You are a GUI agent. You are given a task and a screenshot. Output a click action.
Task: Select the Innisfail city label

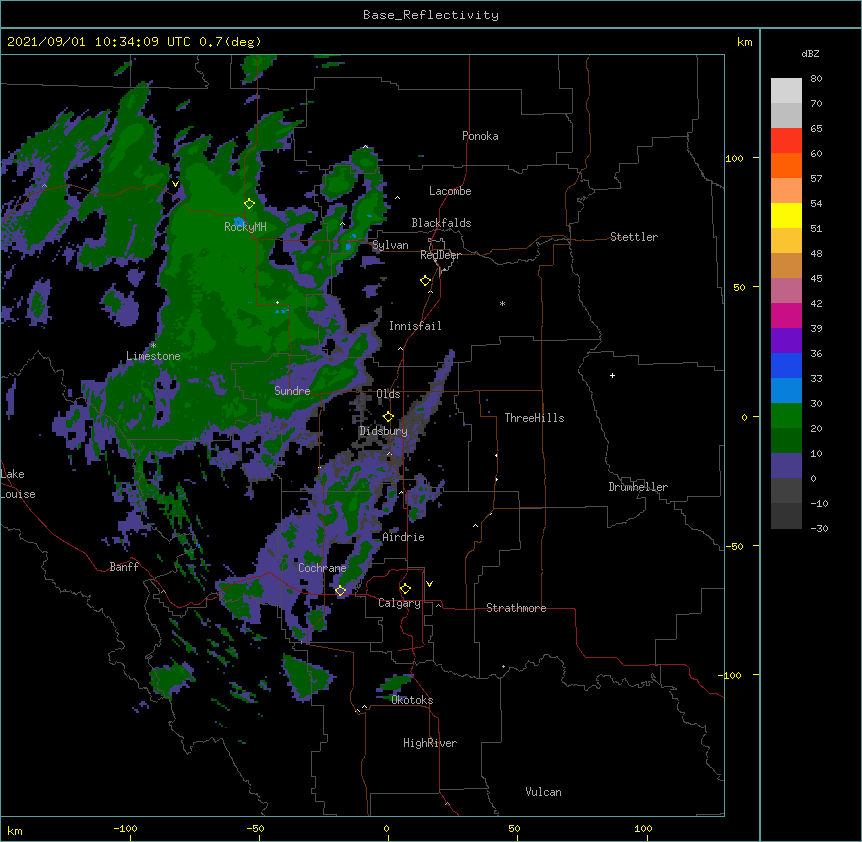click(x=415, y=326)
